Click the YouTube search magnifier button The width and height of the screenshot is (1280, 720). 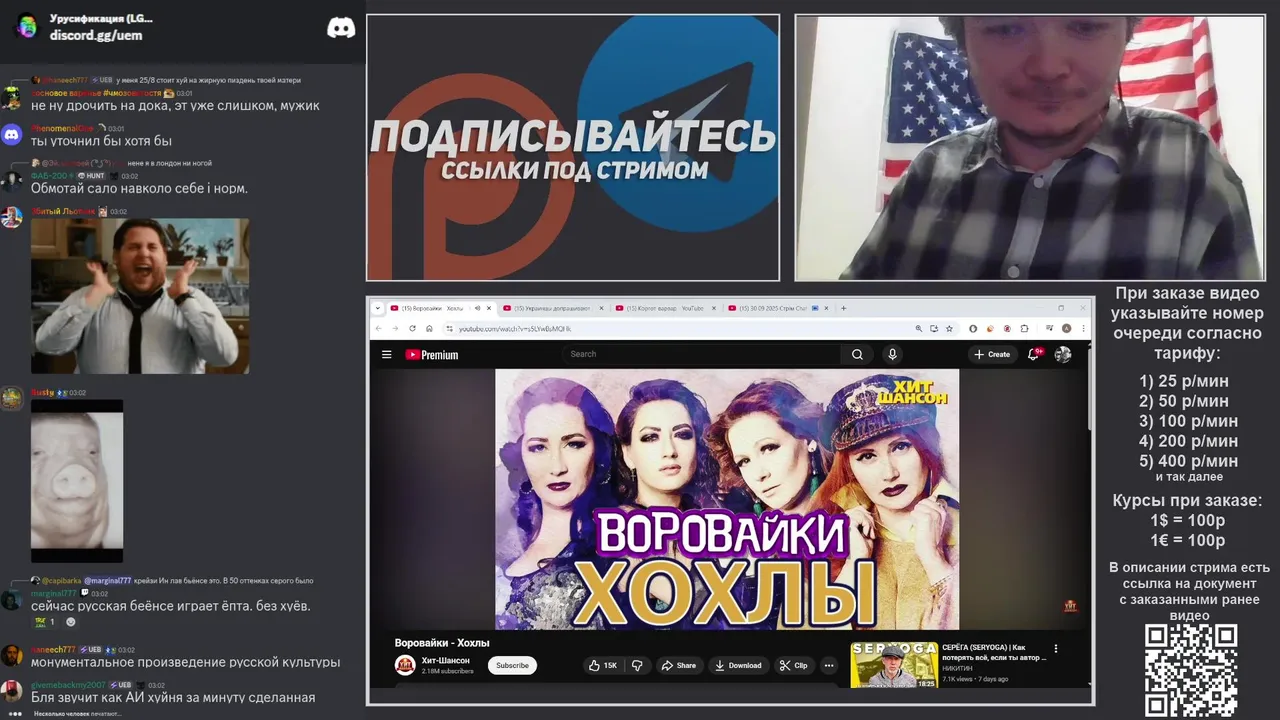click(857, 354)
